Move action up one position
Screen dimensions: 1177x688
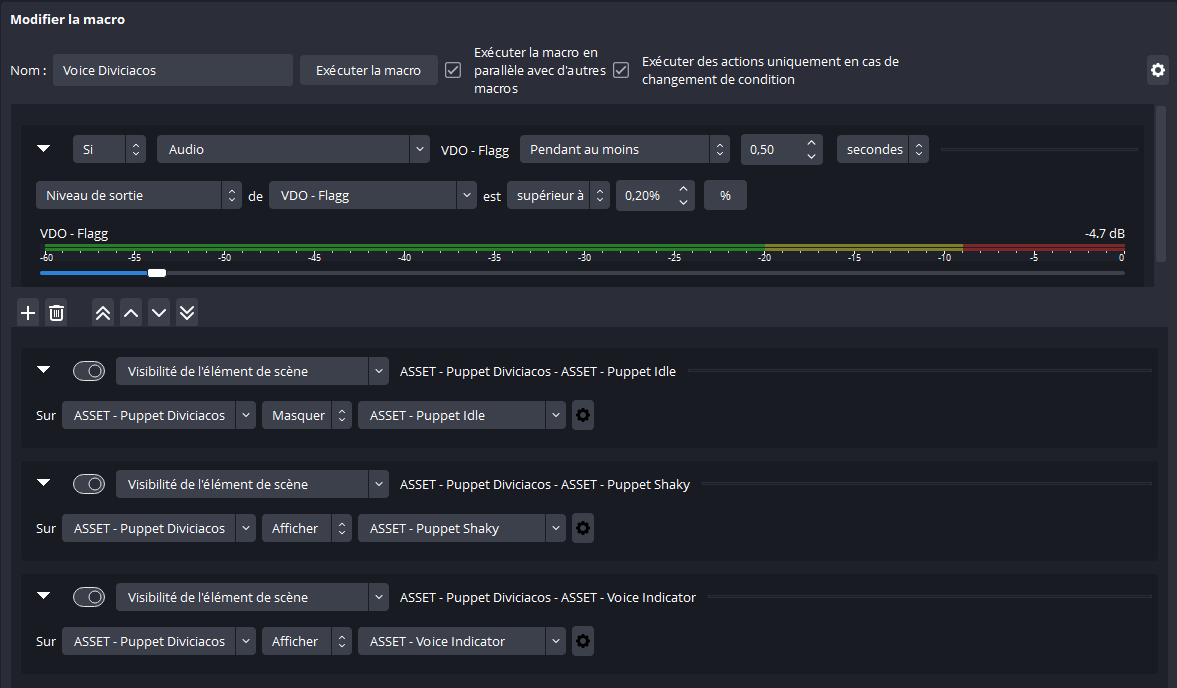[130, 312]
